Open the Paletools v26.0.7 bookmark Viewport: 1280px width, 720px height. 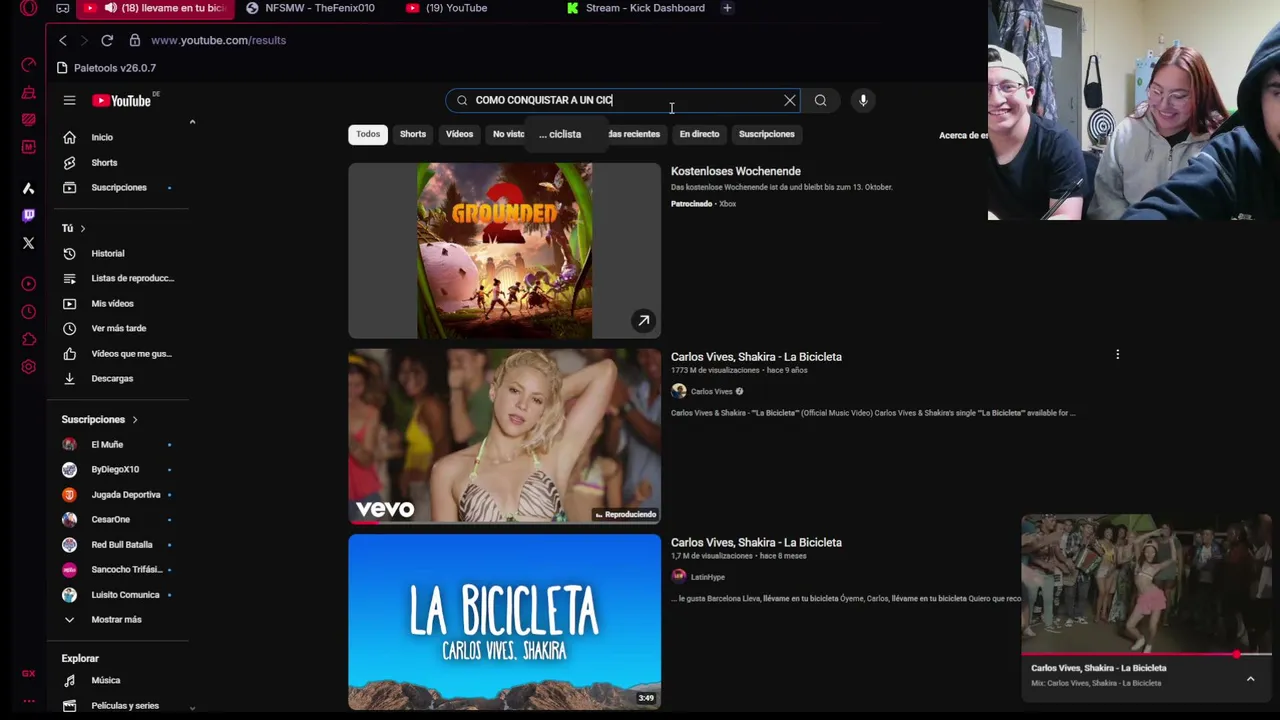106,68
